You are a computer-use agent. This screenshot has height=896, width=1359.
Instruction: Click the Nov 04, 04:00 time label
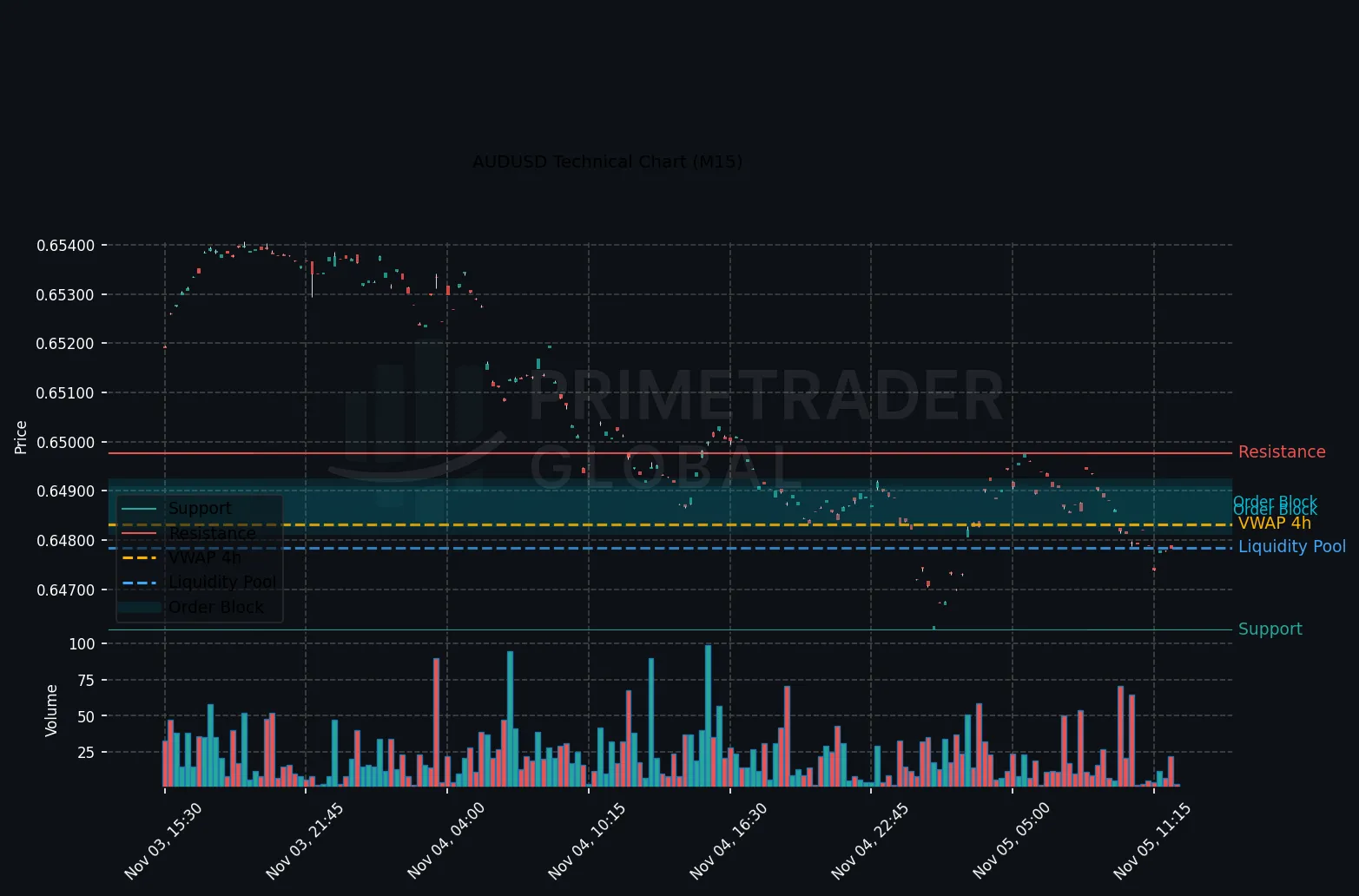[x=446, y=841]
